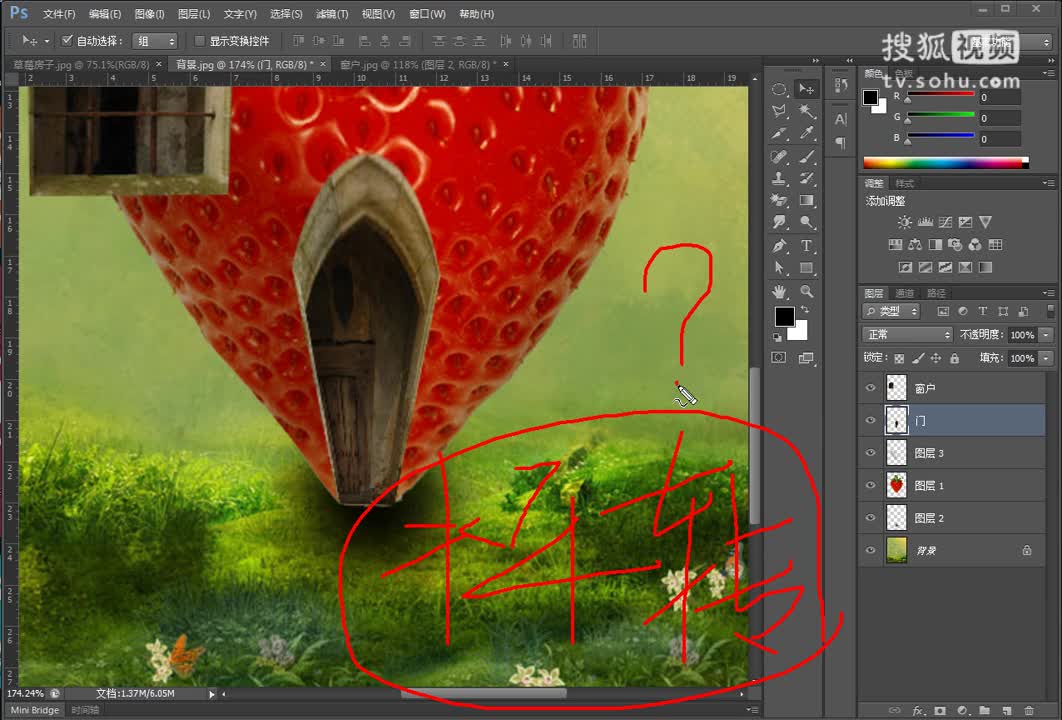
Task: Select the Pen tool
Action: point(779,246)
